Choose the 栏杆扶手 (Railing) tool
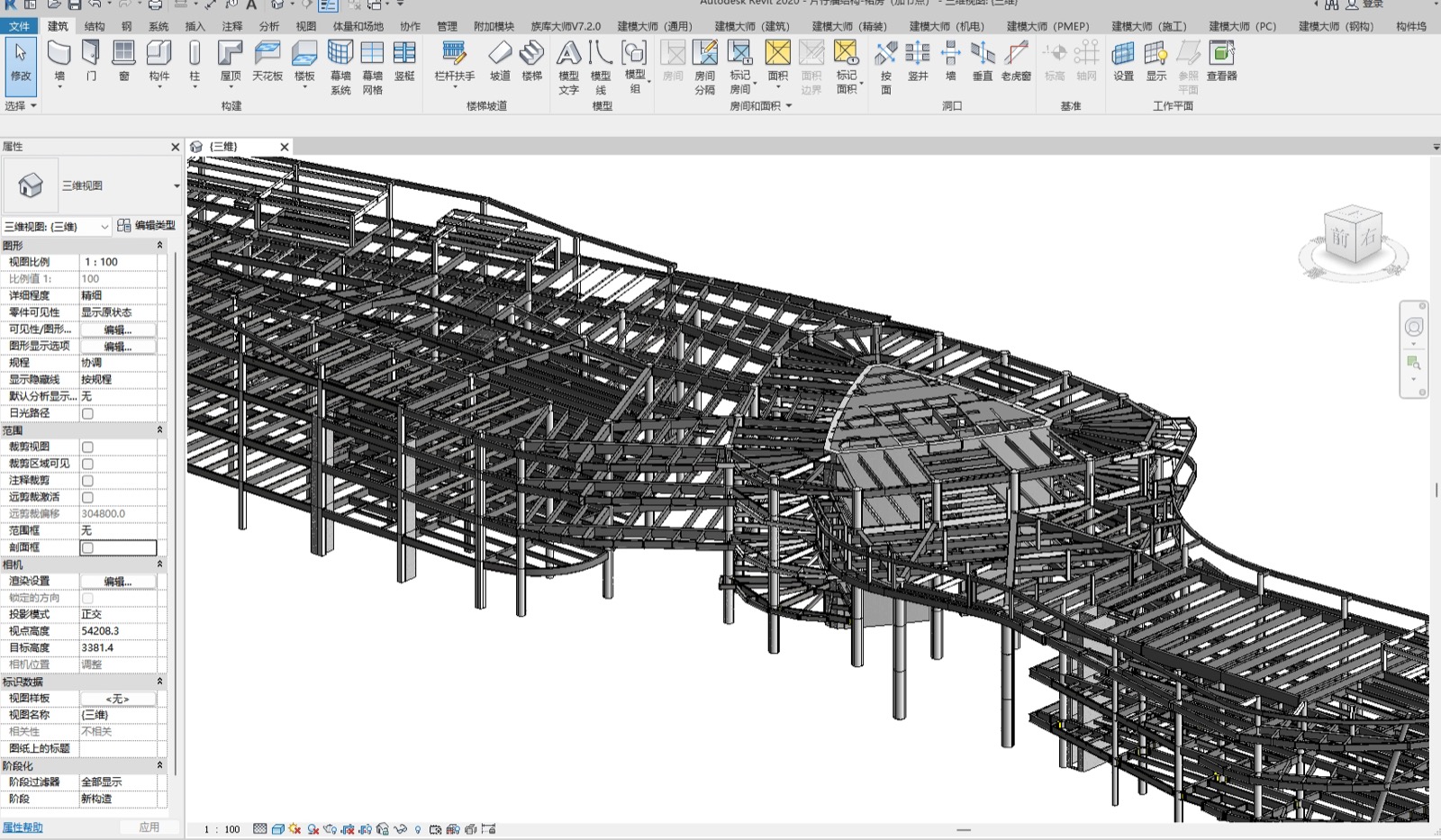Viewport: 1441px width, 840px height. [x=455, y=61]
